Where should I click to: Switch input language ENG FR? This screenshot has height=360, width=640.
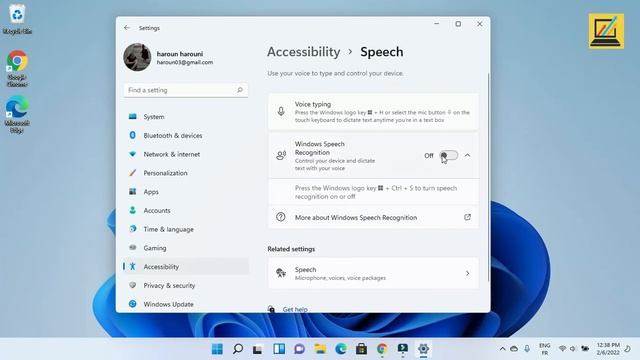point(544,349)
